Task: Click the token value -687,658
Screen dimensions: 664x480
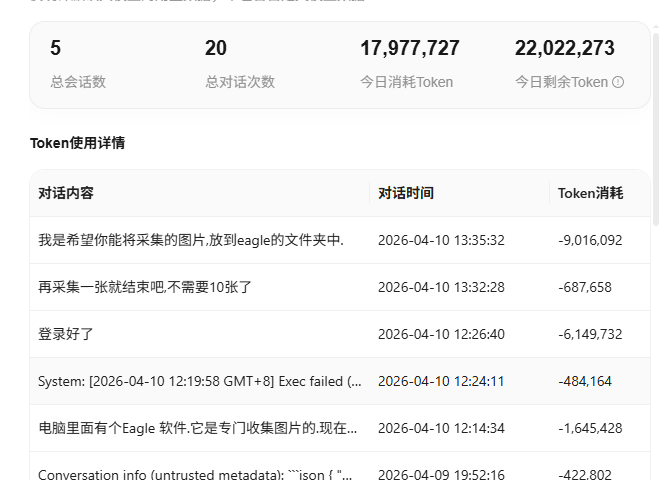Action: click(x=585, y=287)
